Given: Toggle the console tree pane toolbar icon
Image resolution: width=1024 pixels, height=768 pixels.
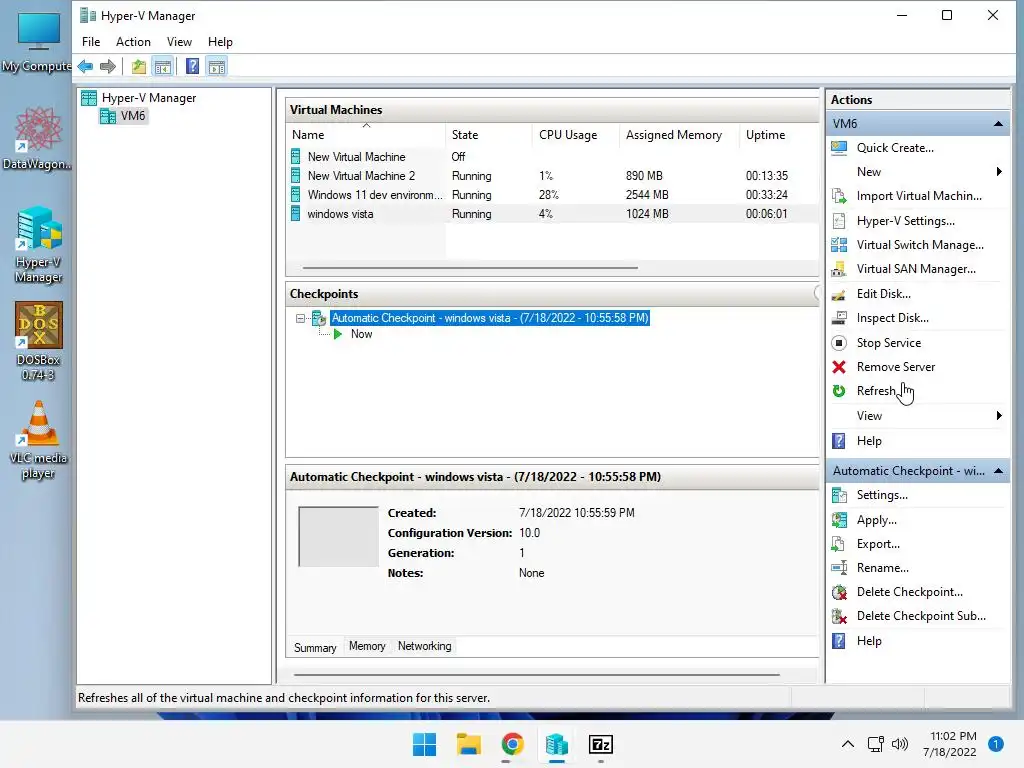Looking at the screenshot, I should [x=163, y=67].
